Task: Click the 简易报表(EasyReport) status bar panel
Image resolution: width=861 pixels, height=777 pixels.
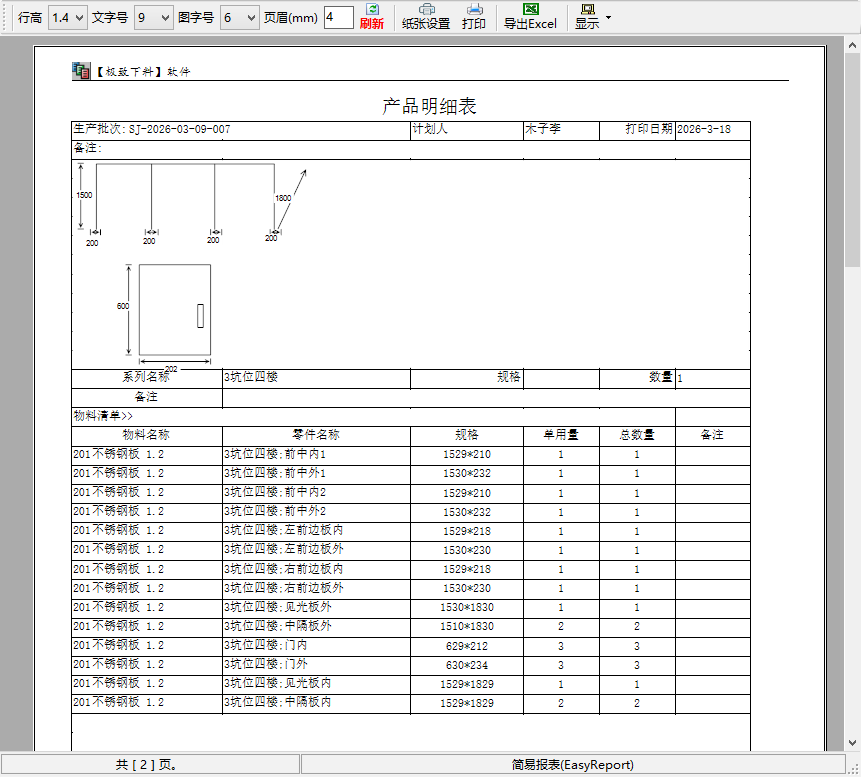Action: 572,765
